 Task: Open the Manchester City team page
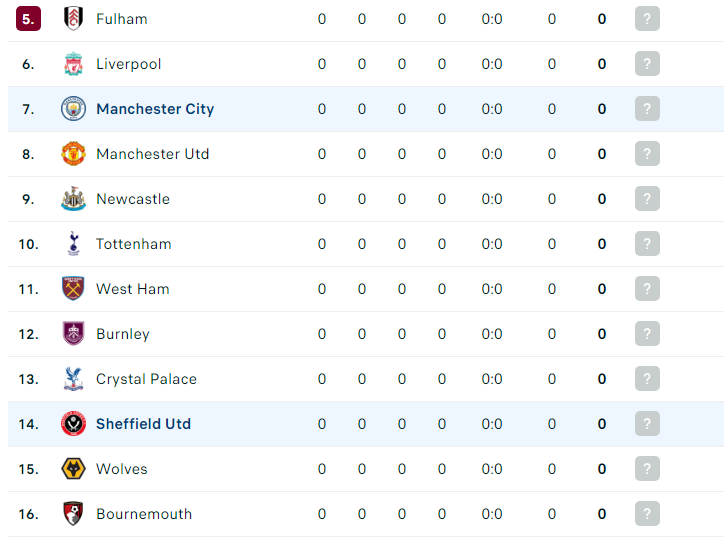[x=155, y=109]
